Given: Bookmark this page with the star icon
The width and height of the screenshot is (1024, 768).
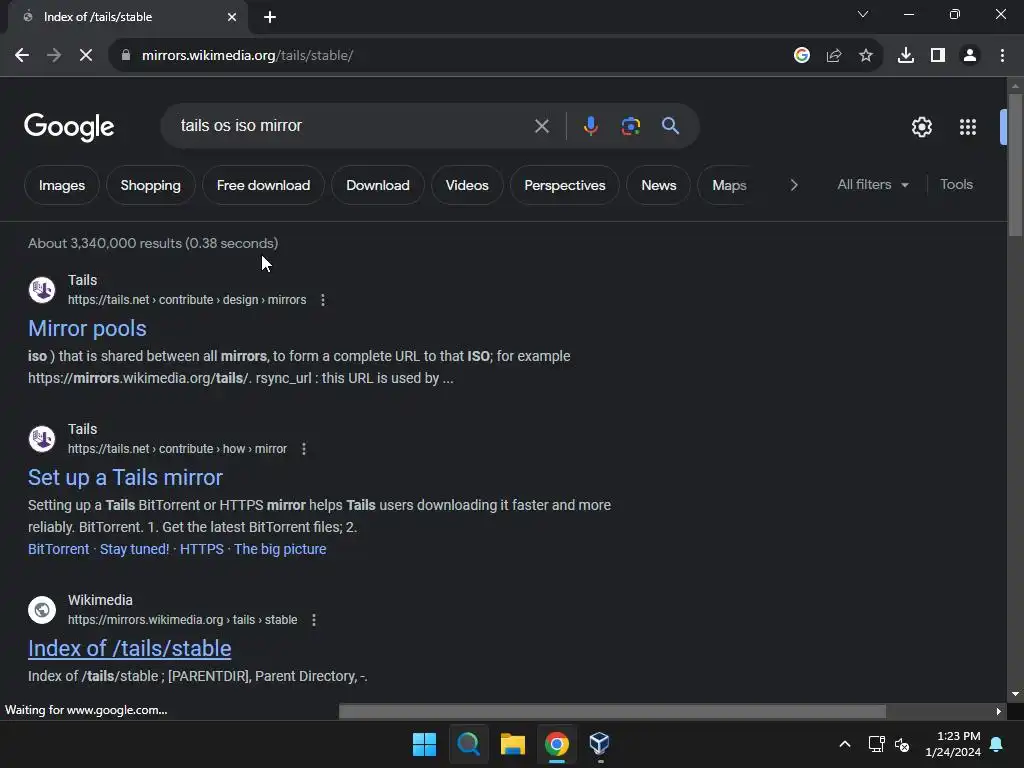Looking at the screenshot, I should 866,56.
